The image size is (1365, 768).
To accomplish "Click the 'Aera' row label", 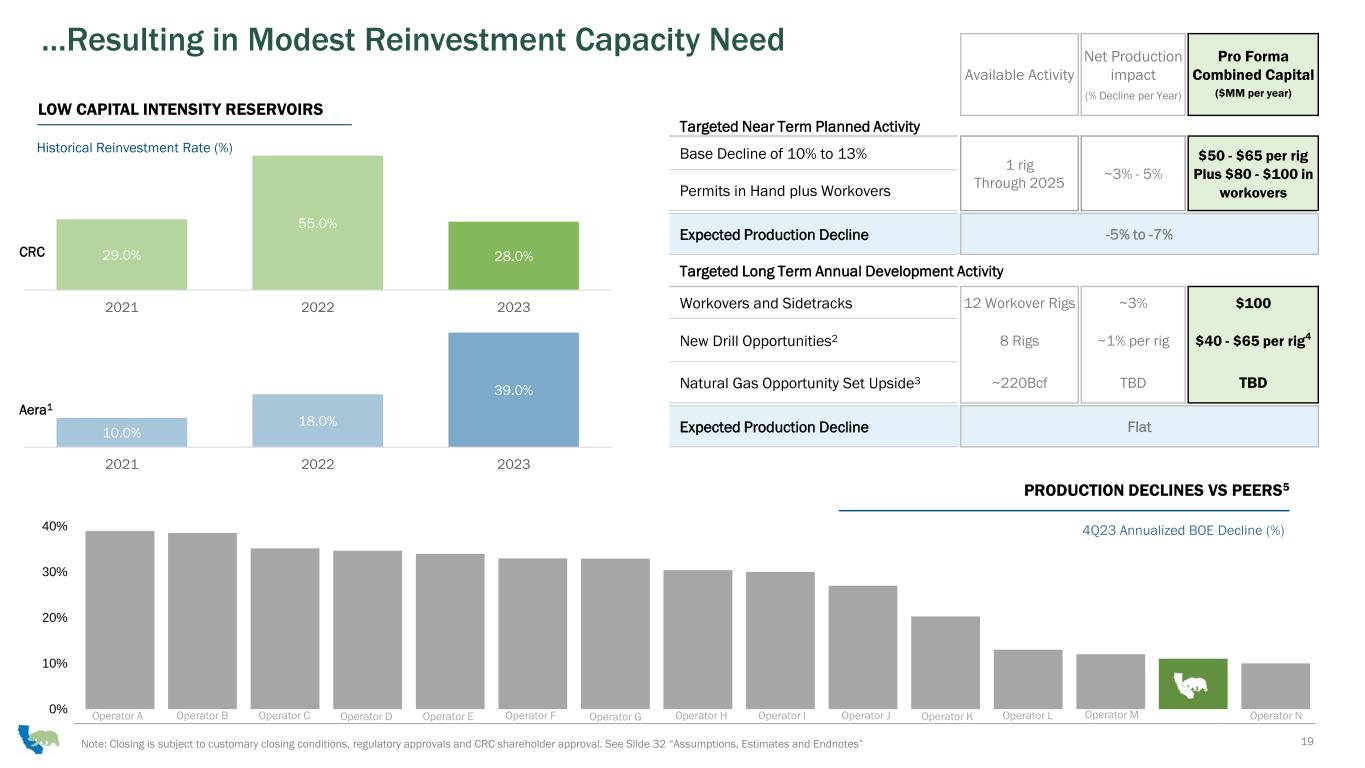I will pos(36,410).
